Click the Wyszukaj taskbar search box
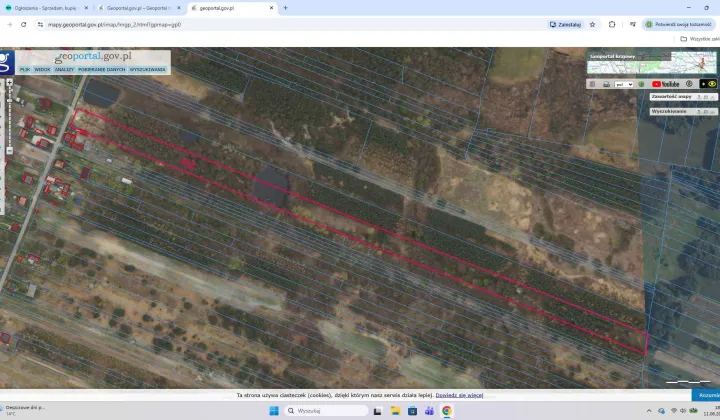 326,410
